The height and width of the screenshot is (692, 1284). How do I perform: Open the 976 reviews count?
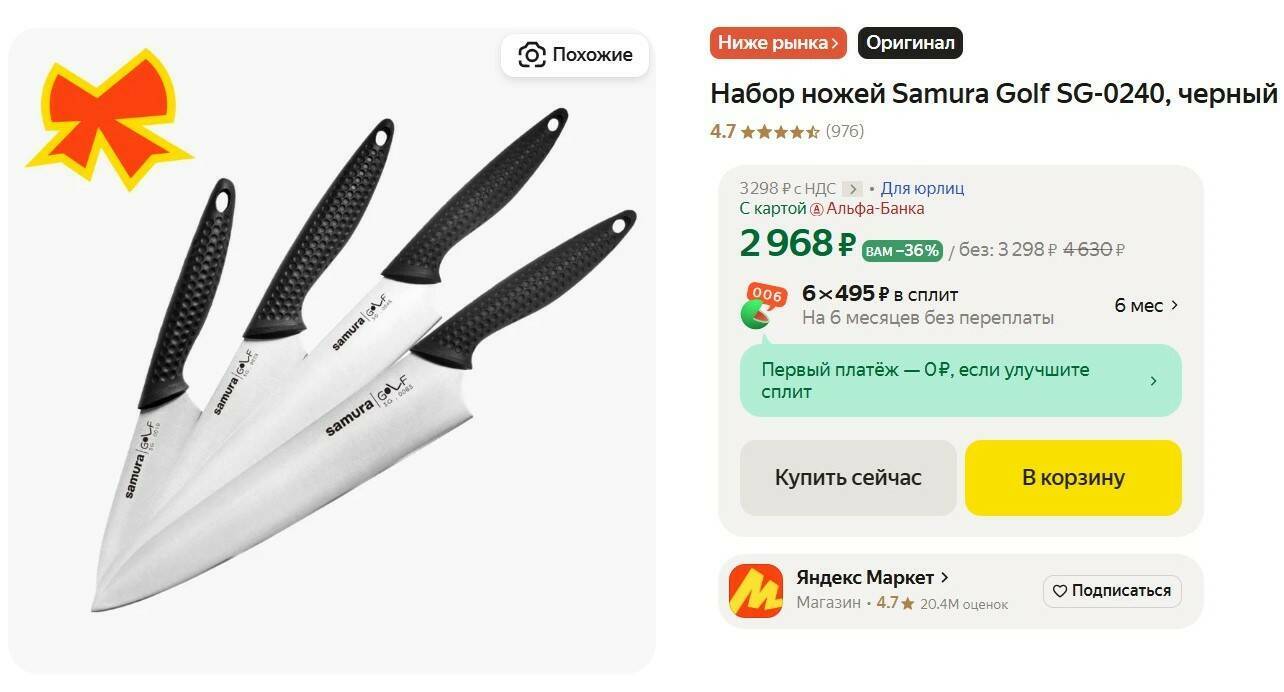tap(845, 131)
